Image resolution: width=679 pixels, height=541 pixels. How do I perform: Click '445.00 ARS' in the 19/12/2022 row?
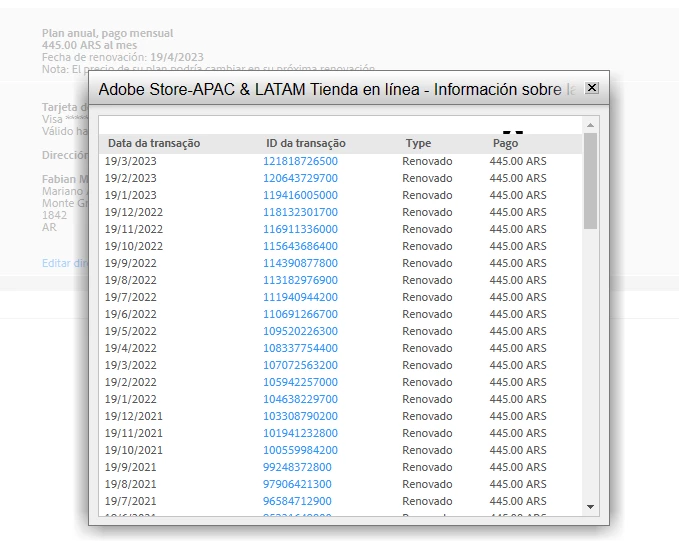click(x=518, y=212)
